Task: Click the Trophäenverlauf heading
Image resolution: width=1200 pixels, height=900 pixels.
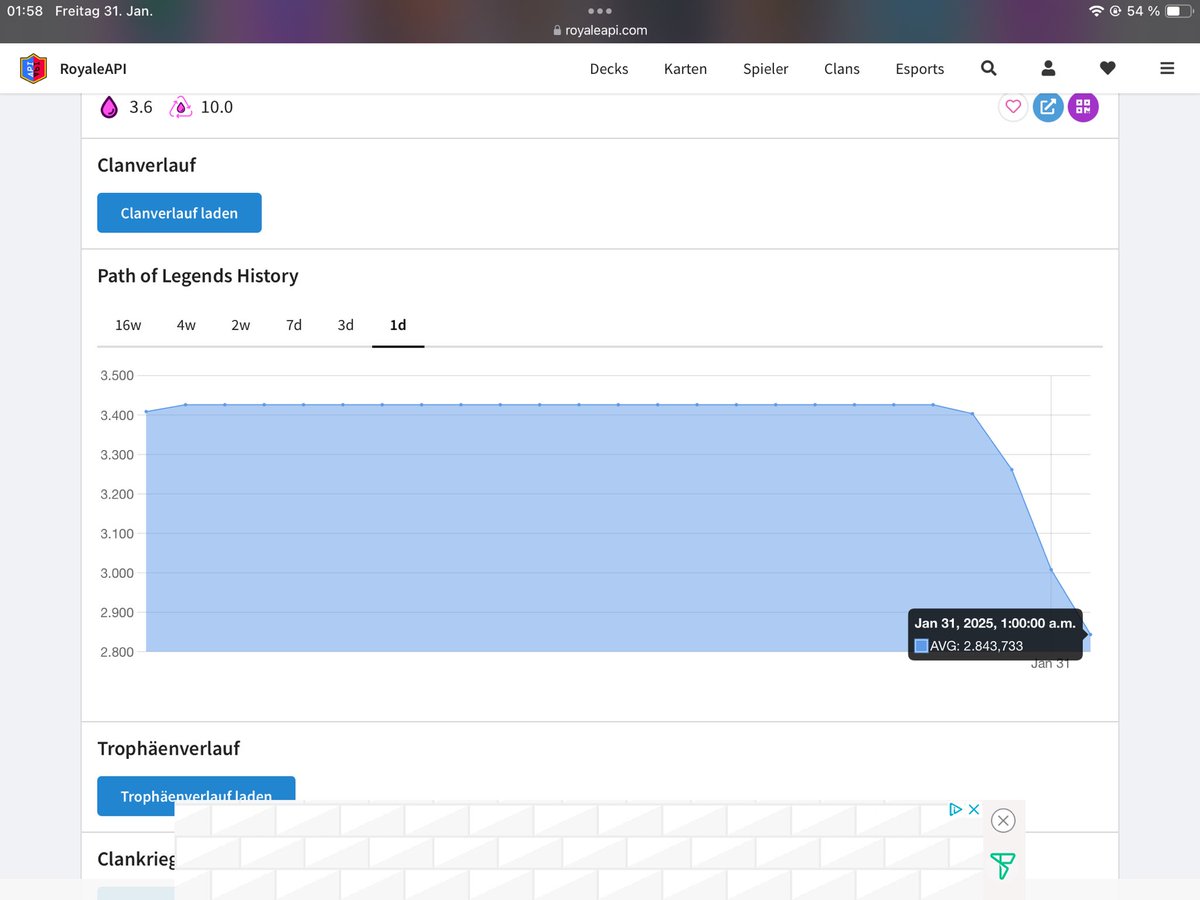Action: (168, 749)
